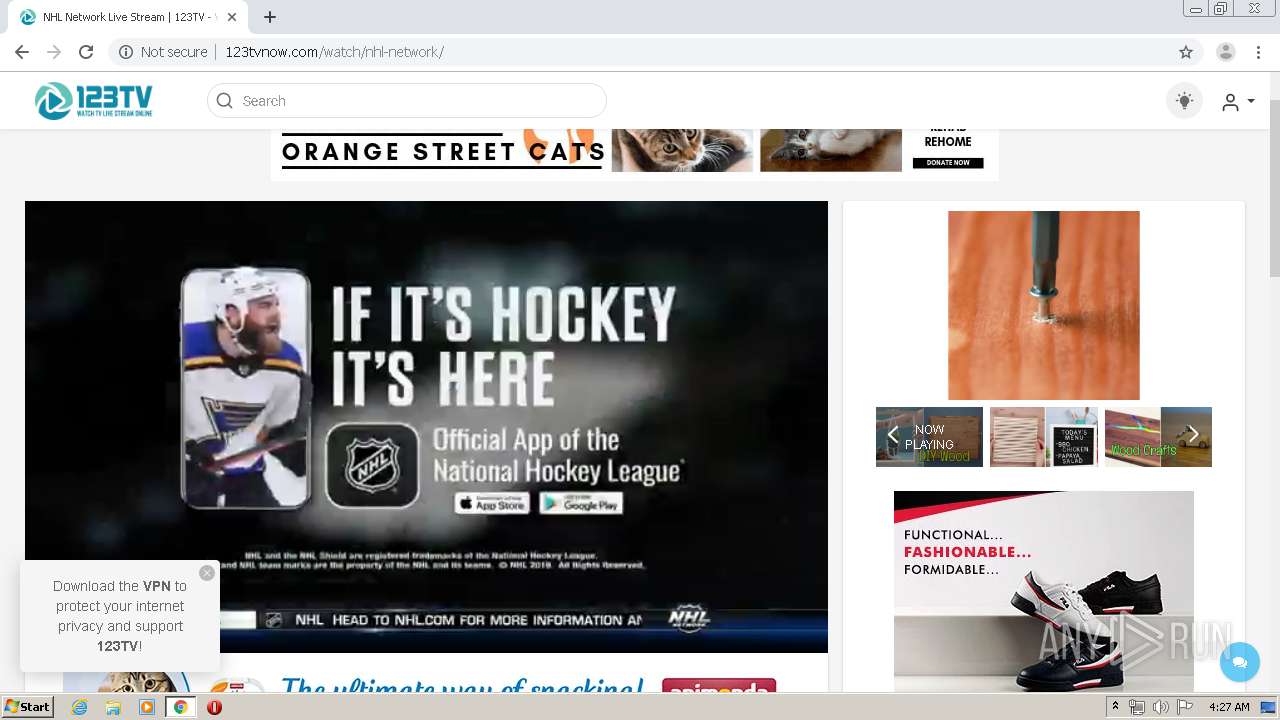Click the Google Play badge in video
Screen dimensions: 1280x720
tap(581, 503)
